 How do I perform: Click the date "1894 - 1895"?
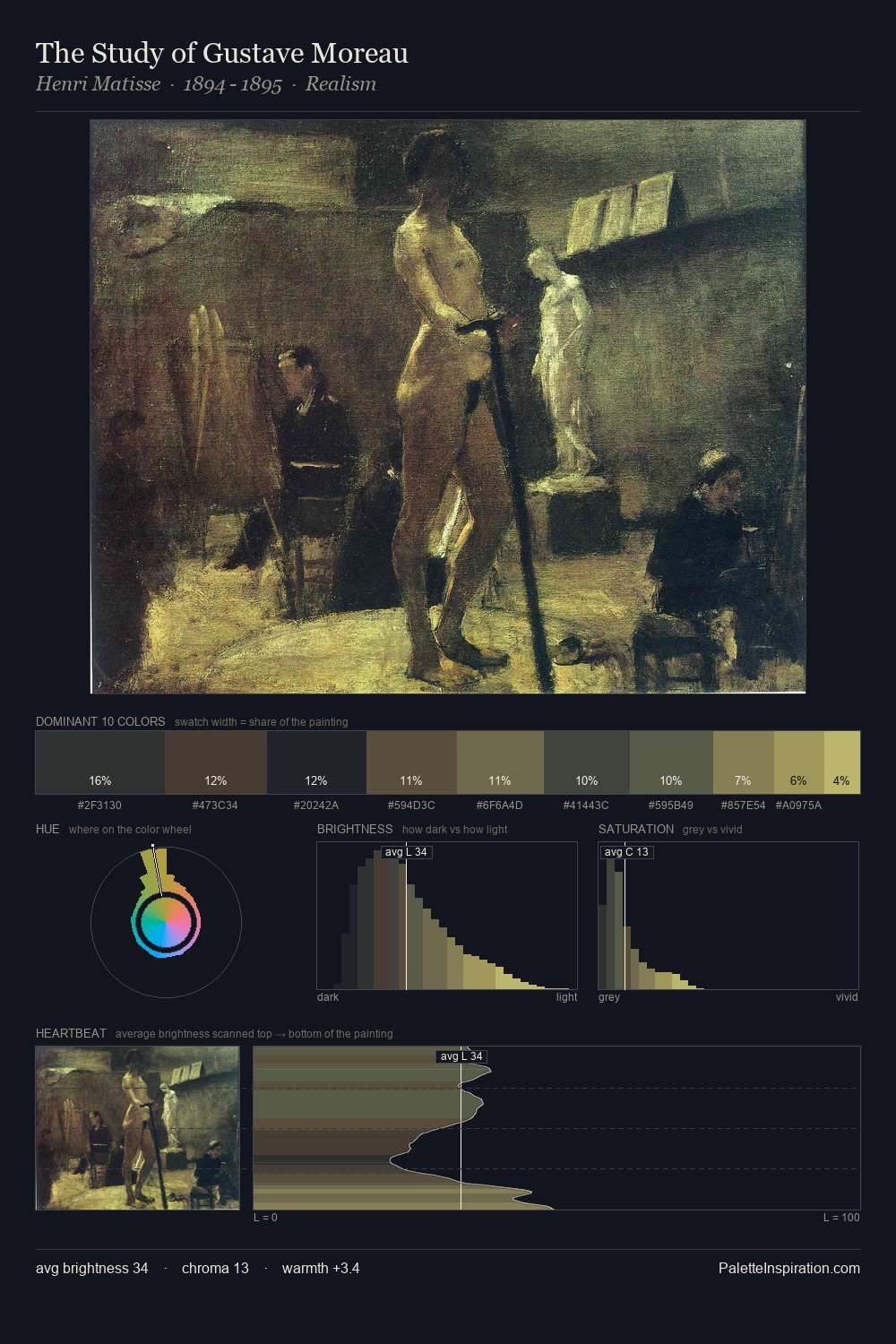232,84
